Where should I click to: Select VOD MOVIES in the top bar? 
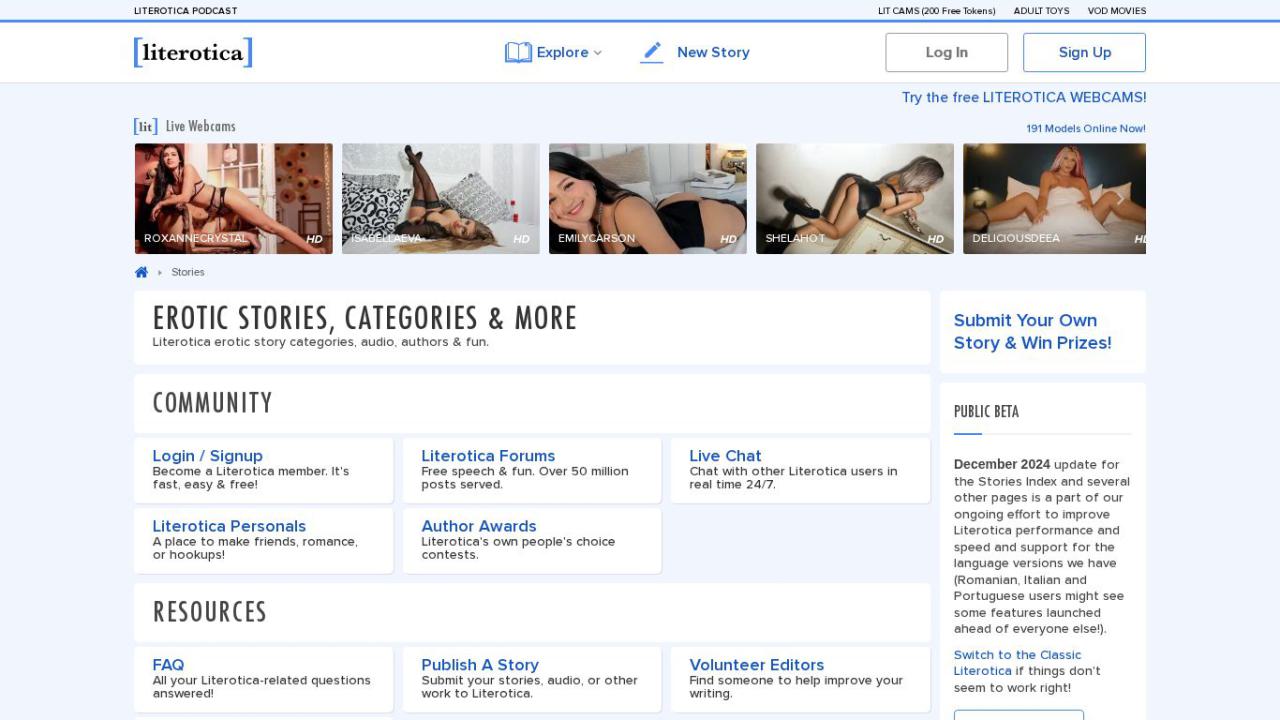coord(1117,11)
